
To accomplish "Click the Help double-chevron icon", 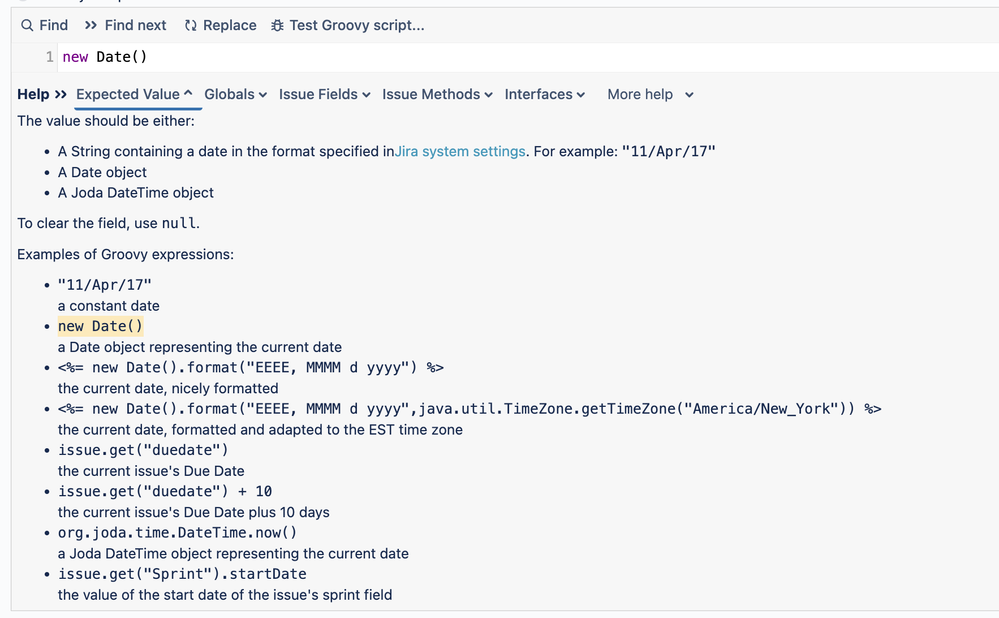I will coord(62,94).
